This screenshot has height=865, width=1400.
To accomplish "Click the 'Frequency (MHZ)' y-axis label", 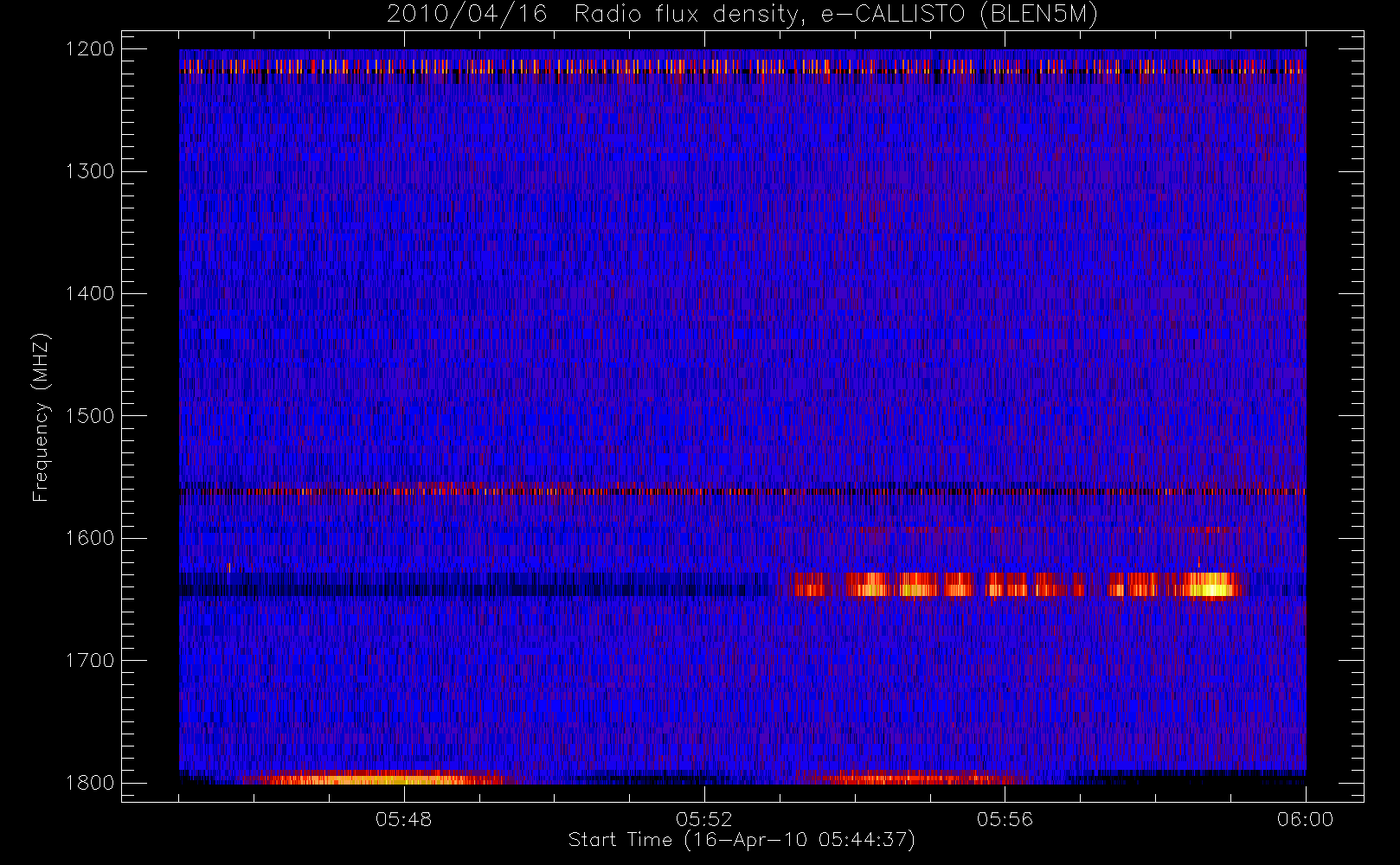I will (x=40, y=417).
